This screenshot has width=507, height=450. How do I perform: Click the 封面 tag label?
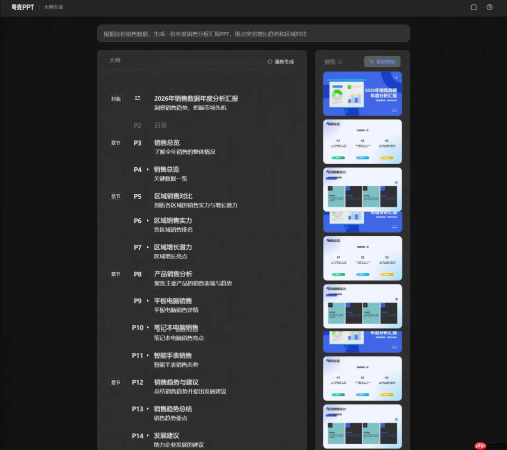pyautogui.click(x=116, y=99)
